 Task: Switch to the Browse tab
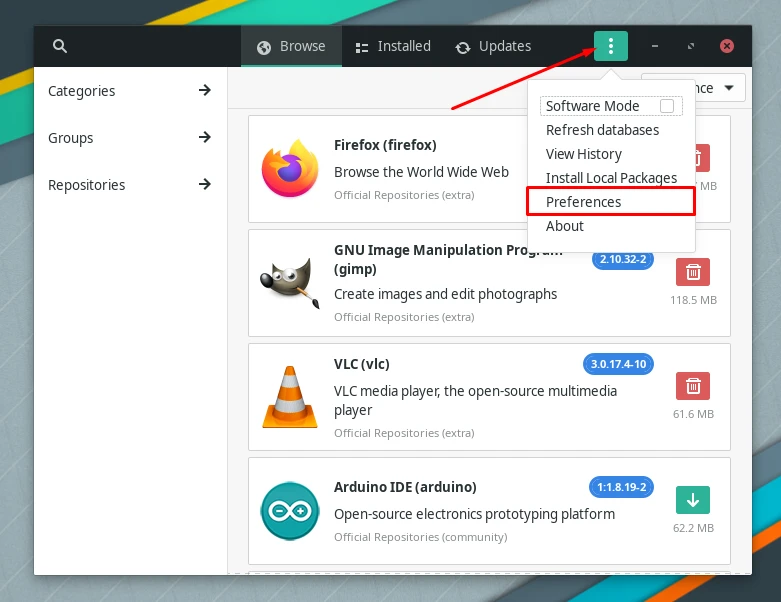[291, 46]
